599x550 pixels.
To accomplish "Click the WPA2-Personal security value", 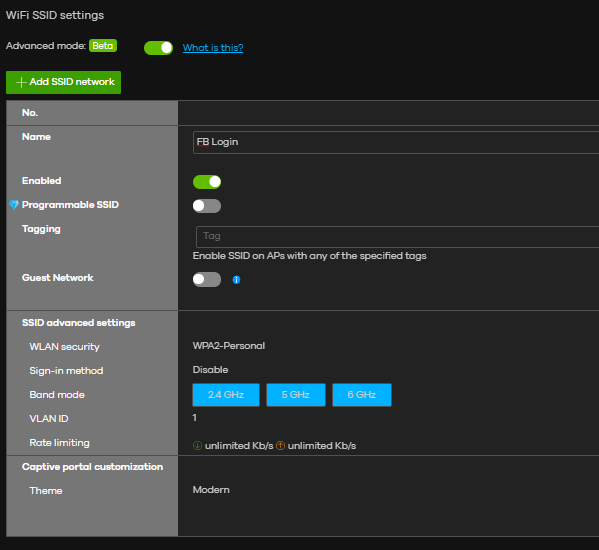I will click(x=229, y=346).
